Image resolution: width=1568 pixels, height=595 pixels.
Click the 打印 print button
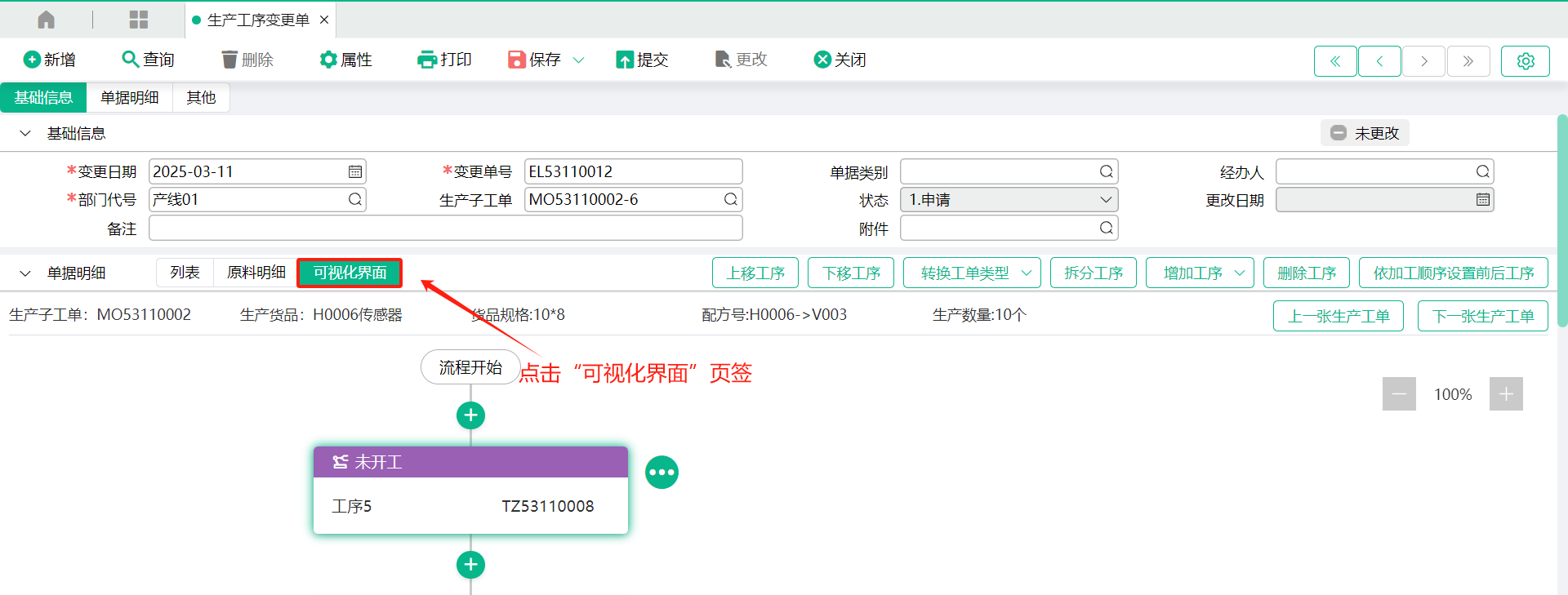coord(444,60)
